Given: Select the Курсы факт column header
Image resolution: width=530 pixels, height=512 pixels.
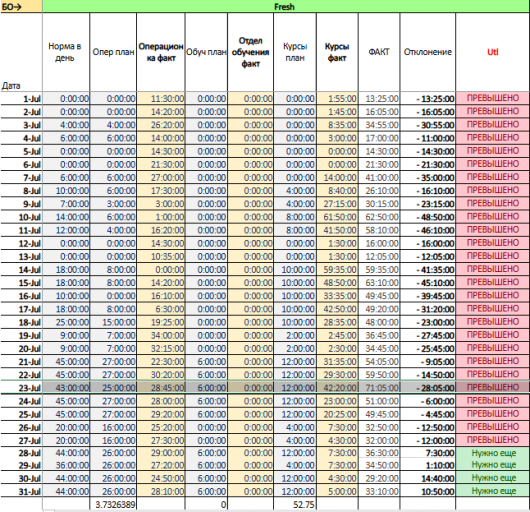Looking at the screenshot, I should 337,52.
